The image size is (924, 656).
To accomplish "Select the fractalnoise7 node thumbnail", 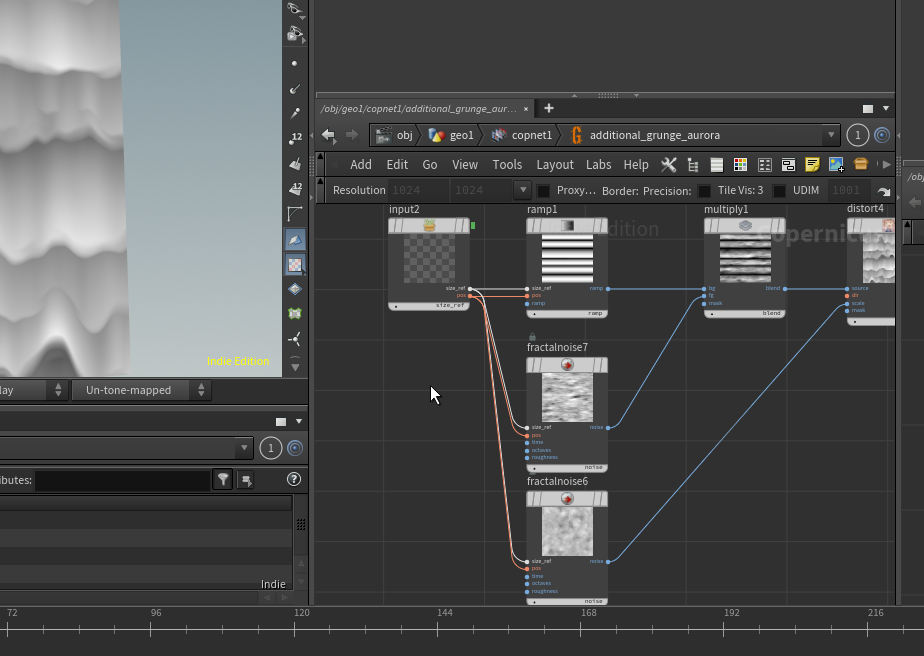I will point(567,397).
